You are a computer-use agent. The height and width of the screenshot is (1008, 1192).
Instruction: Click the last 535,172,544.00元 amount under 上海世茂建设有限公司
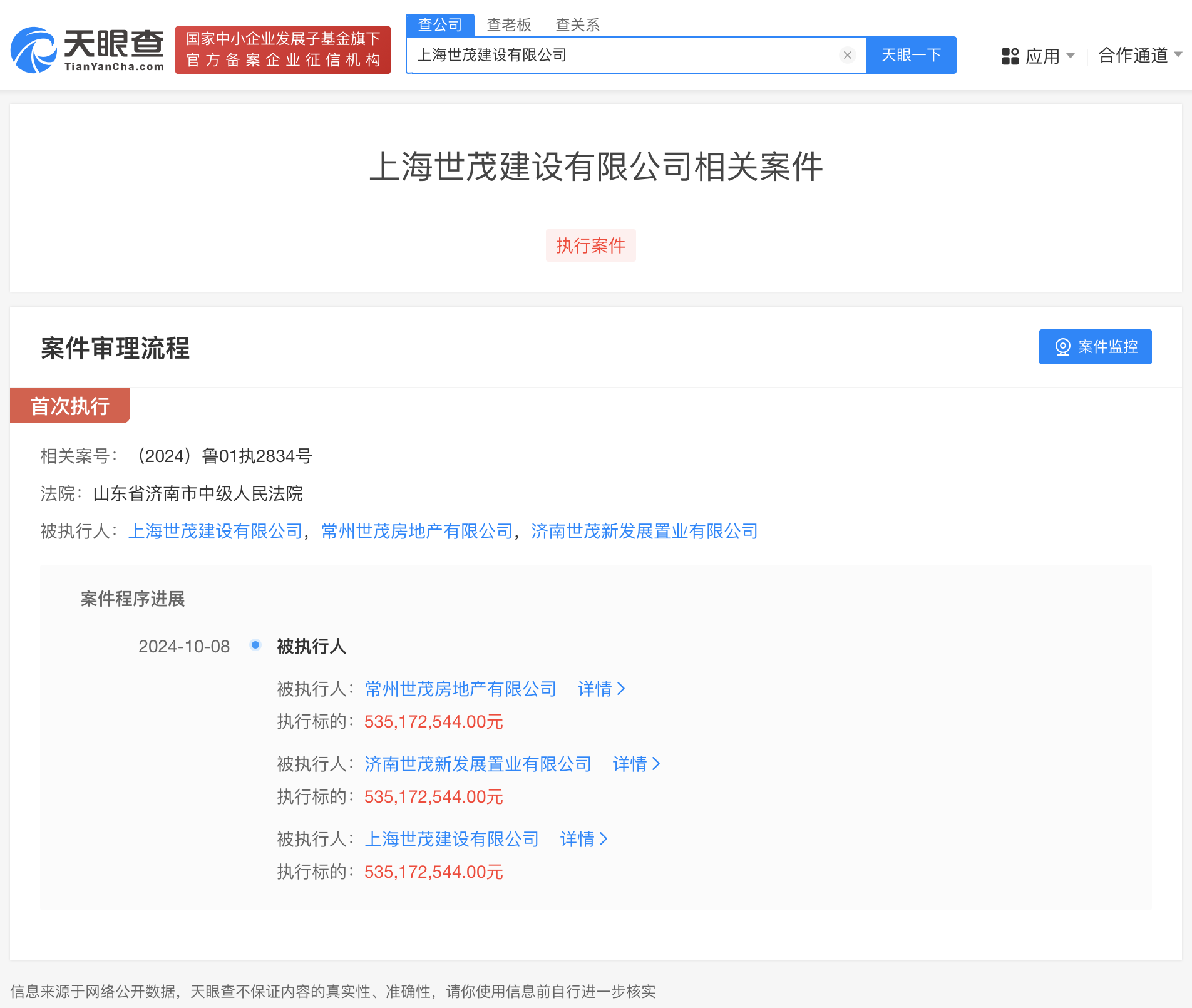point(434,872)
